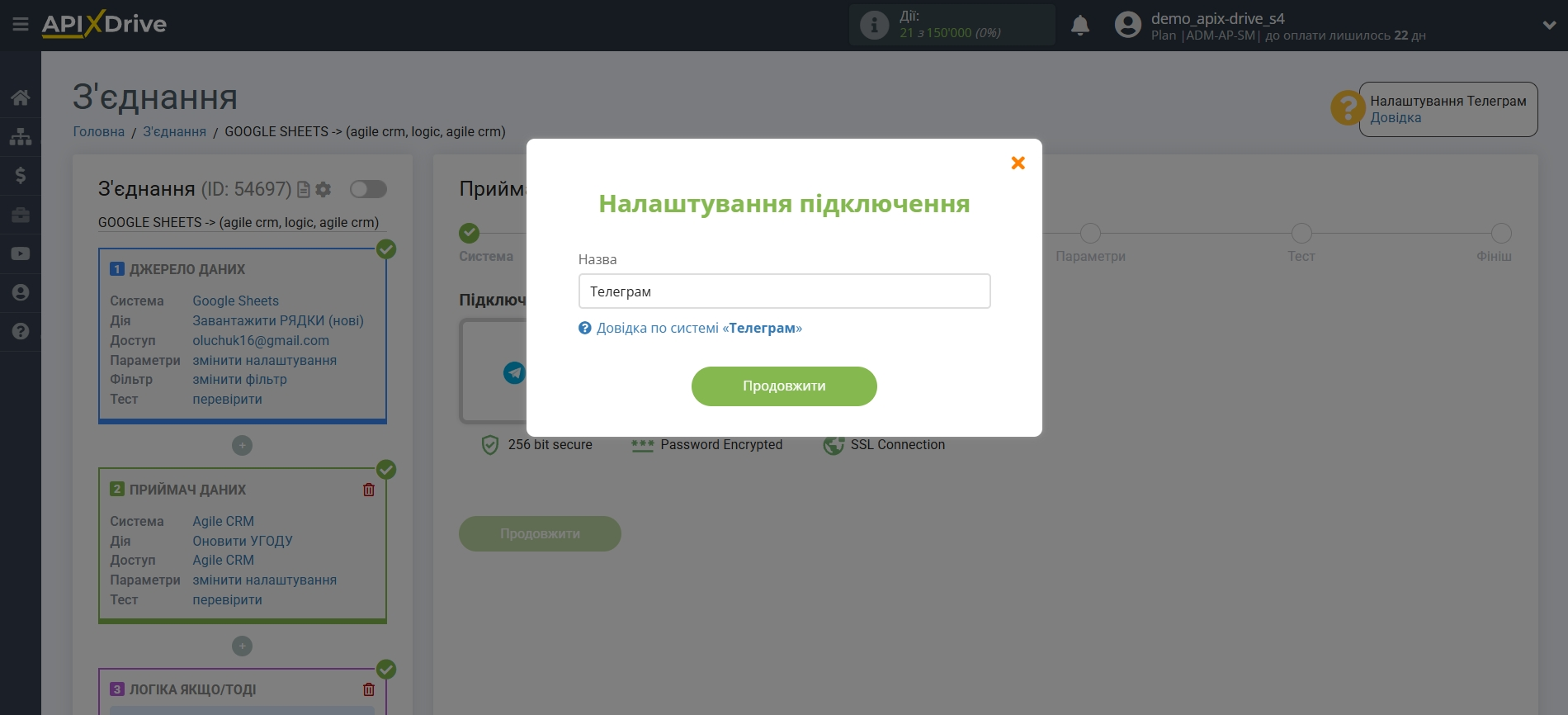Click перевірити in data source block
Viewport: 1568px width, 715px height.
[x=228, y=400]
